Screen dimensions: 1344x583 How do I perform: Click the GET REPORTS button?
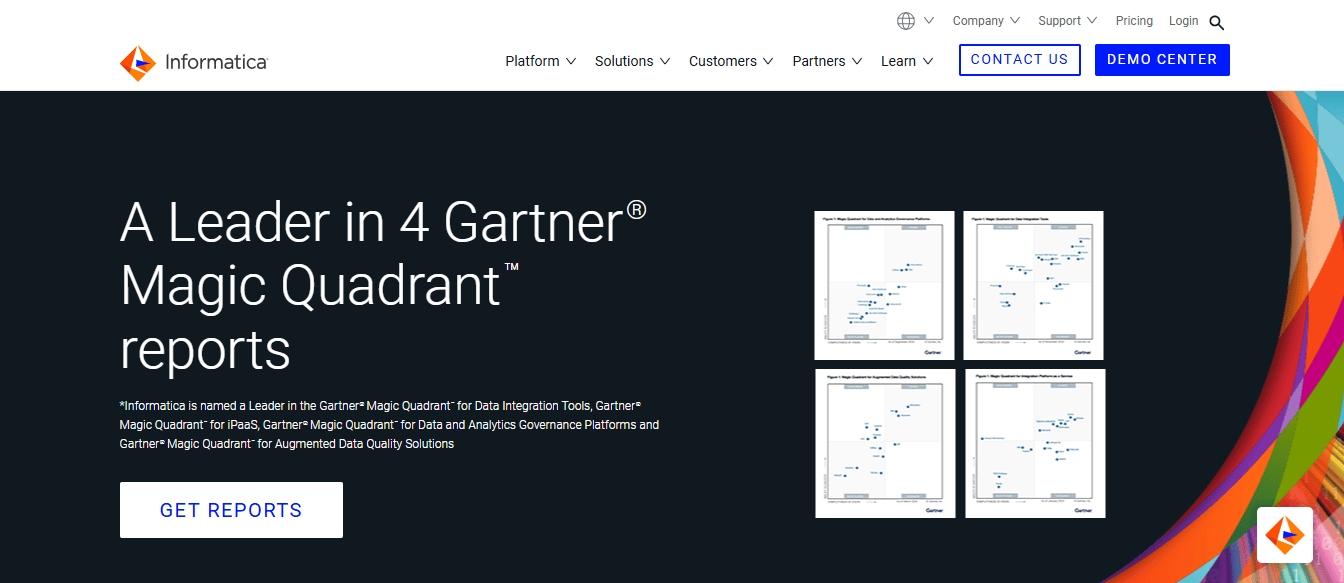[231, 510]
